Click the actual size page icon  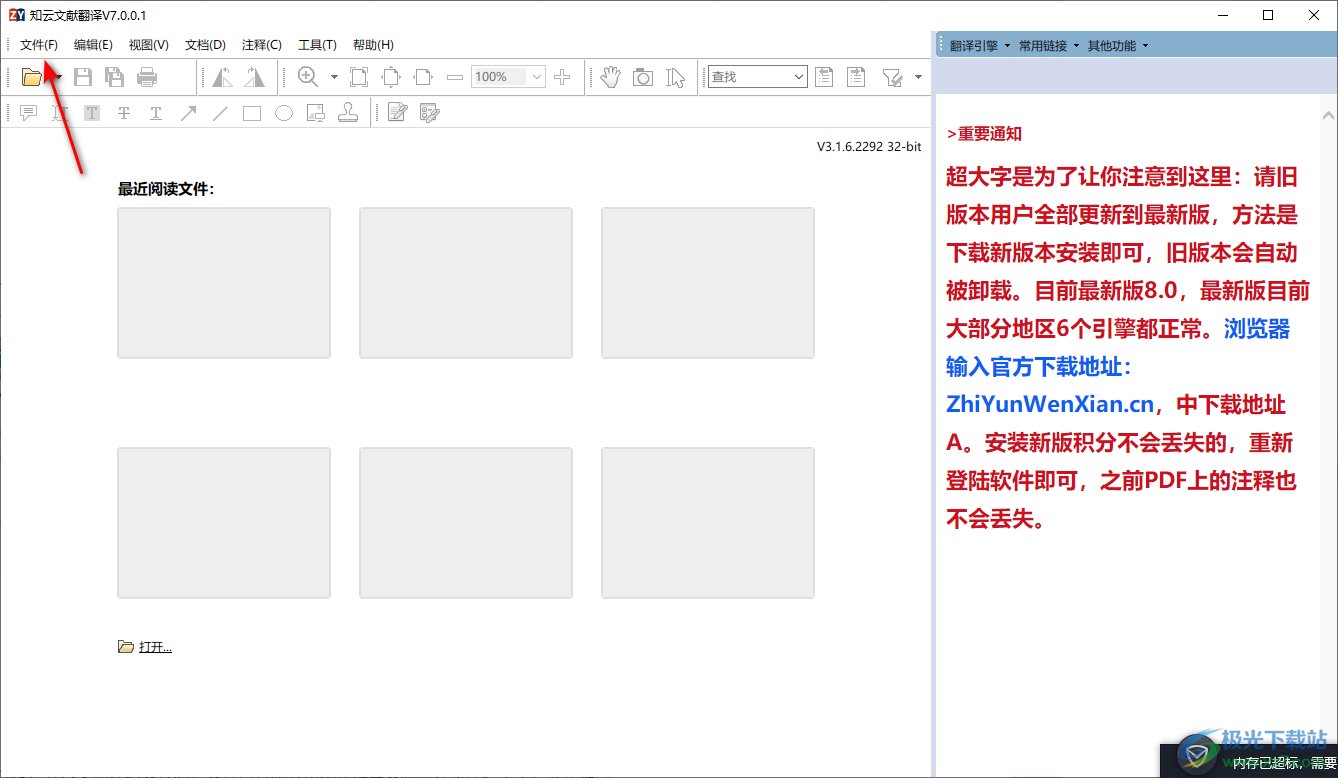point(359,77)
